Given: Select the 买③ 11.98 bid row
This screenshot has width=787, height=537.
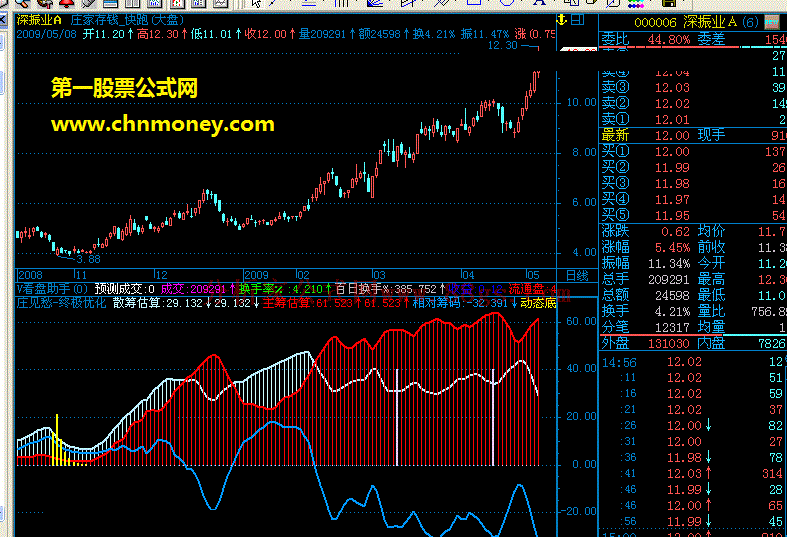Looking at the screenshot, I should tap(693, 184).
